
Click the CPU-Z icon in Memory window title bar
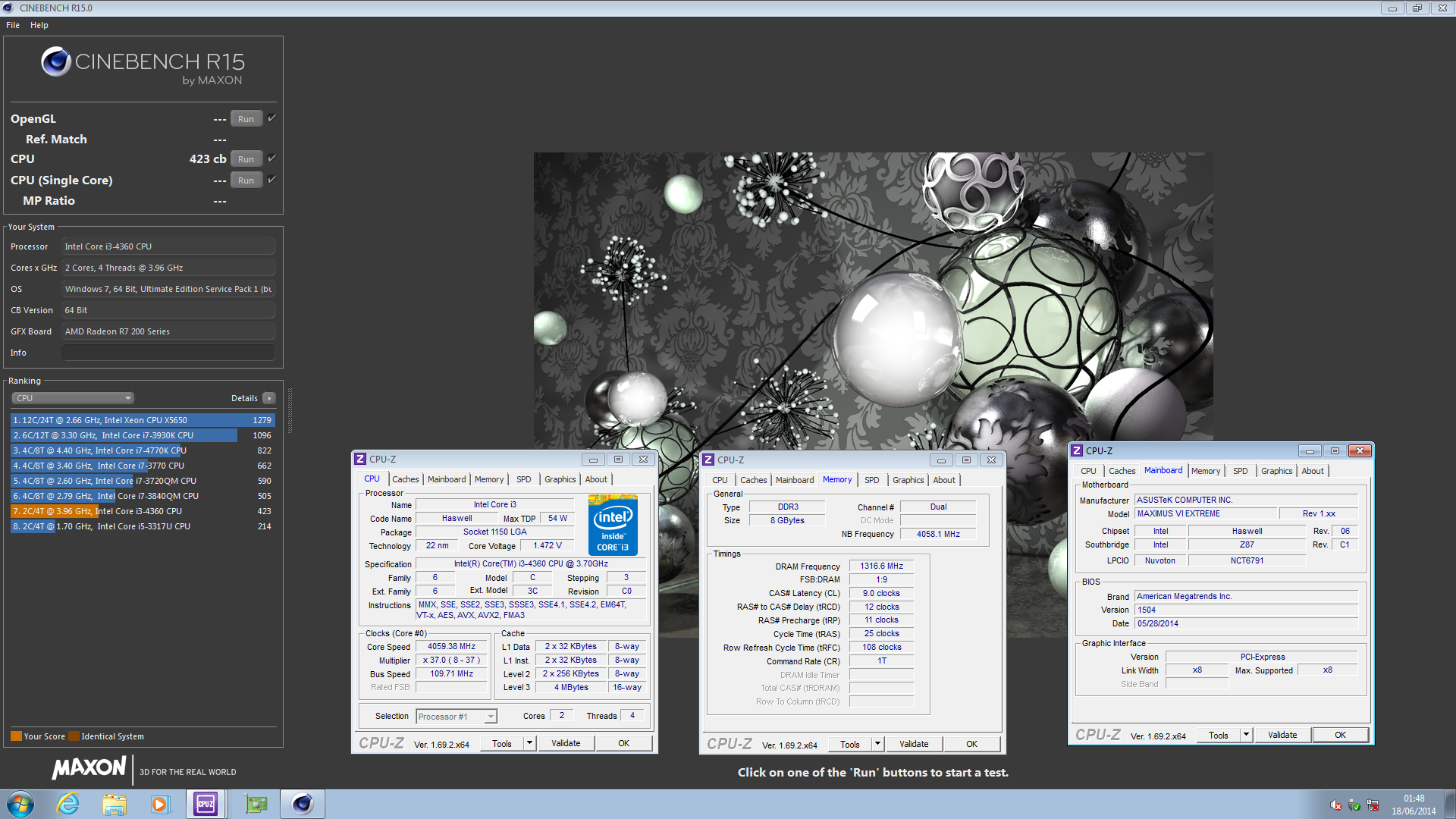click(x=708, y=460)
